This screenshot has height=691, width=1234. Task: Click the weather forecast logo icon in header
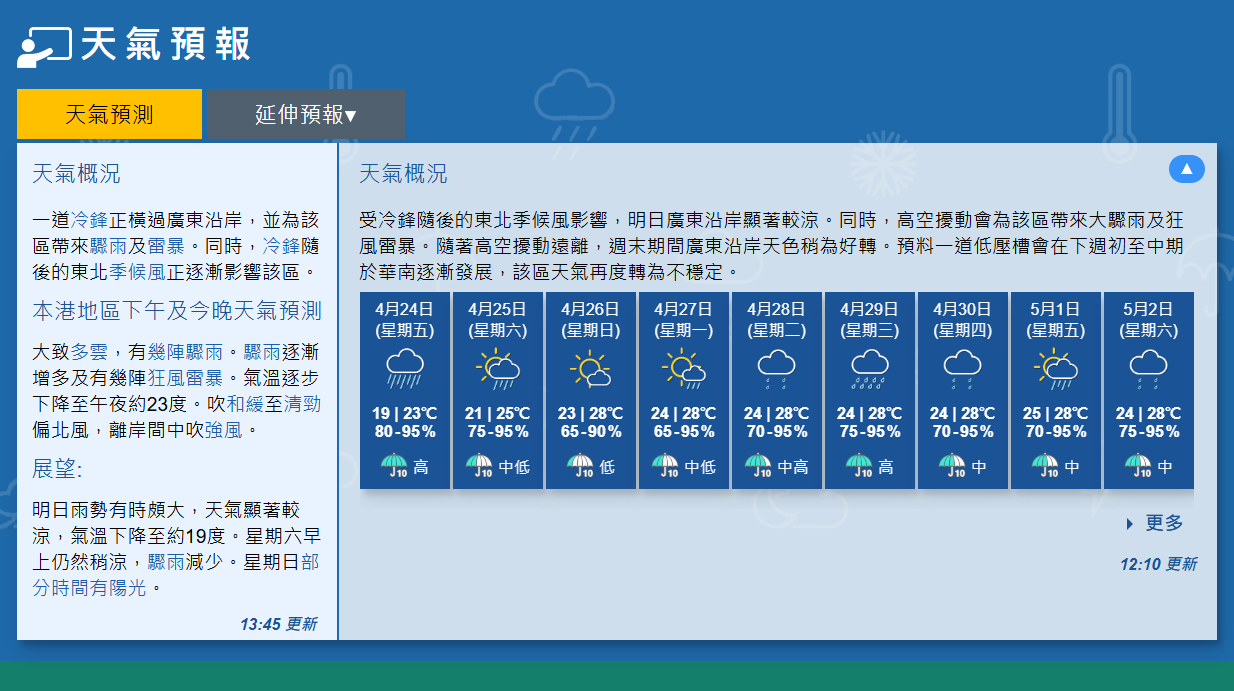pos(44,46)
